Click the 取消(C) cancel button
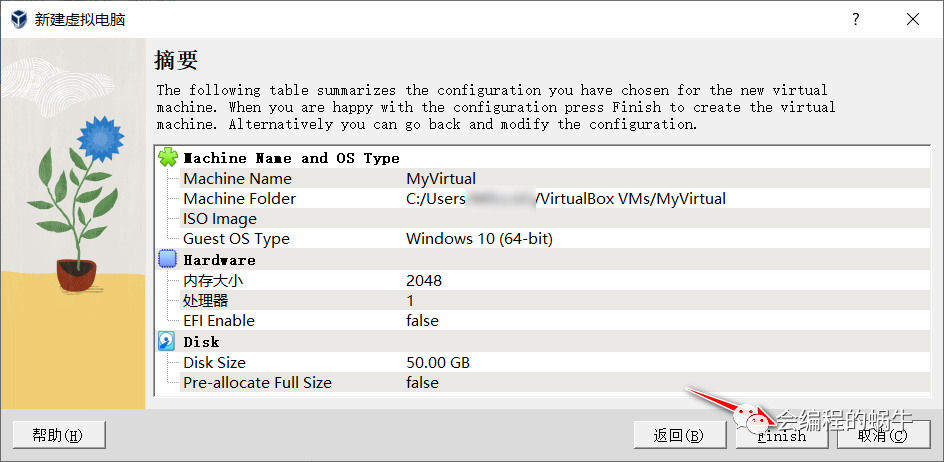The width and height of the screenshot is (944, 462). (x=883, y=435)
